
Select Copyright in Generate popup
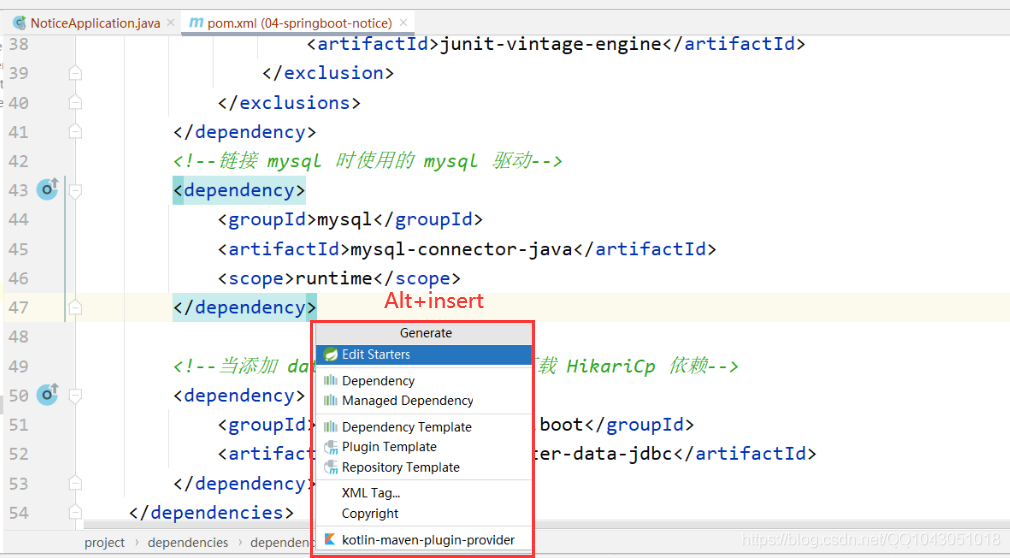point(424,514)
